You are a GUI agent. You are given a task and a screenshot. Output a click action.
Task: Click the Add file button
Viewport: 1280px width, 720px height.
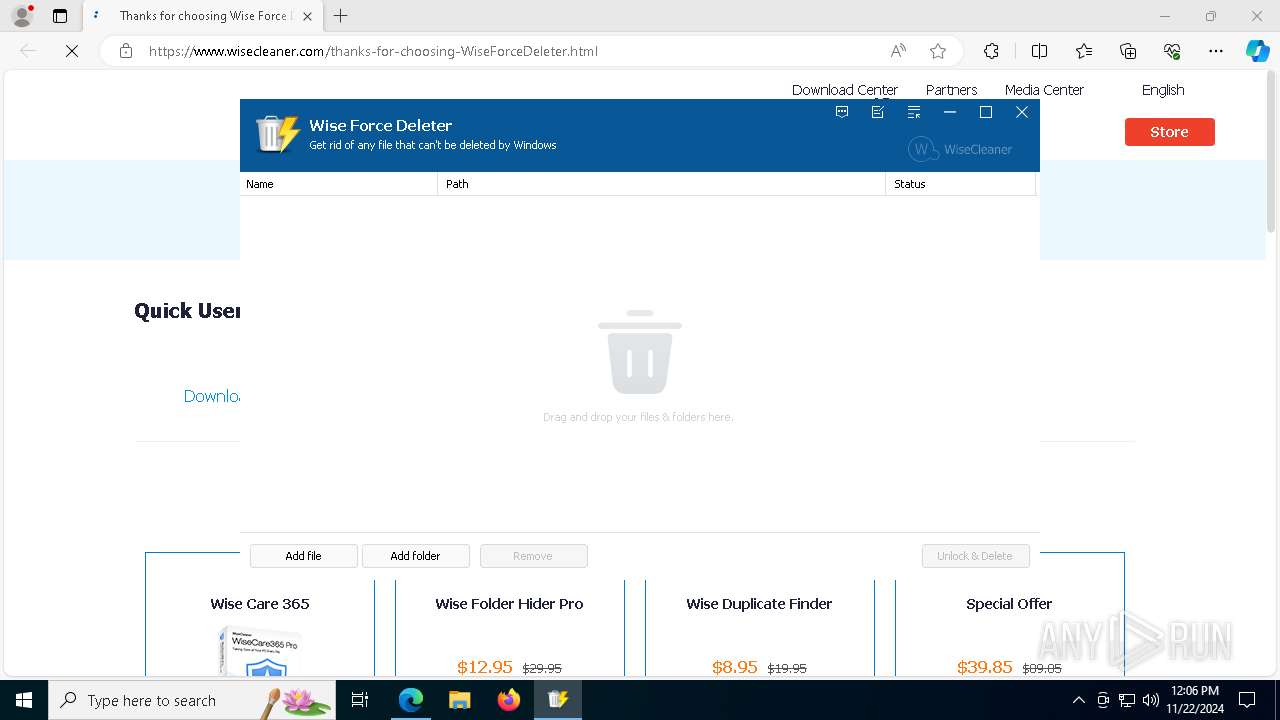click(303, 556)
